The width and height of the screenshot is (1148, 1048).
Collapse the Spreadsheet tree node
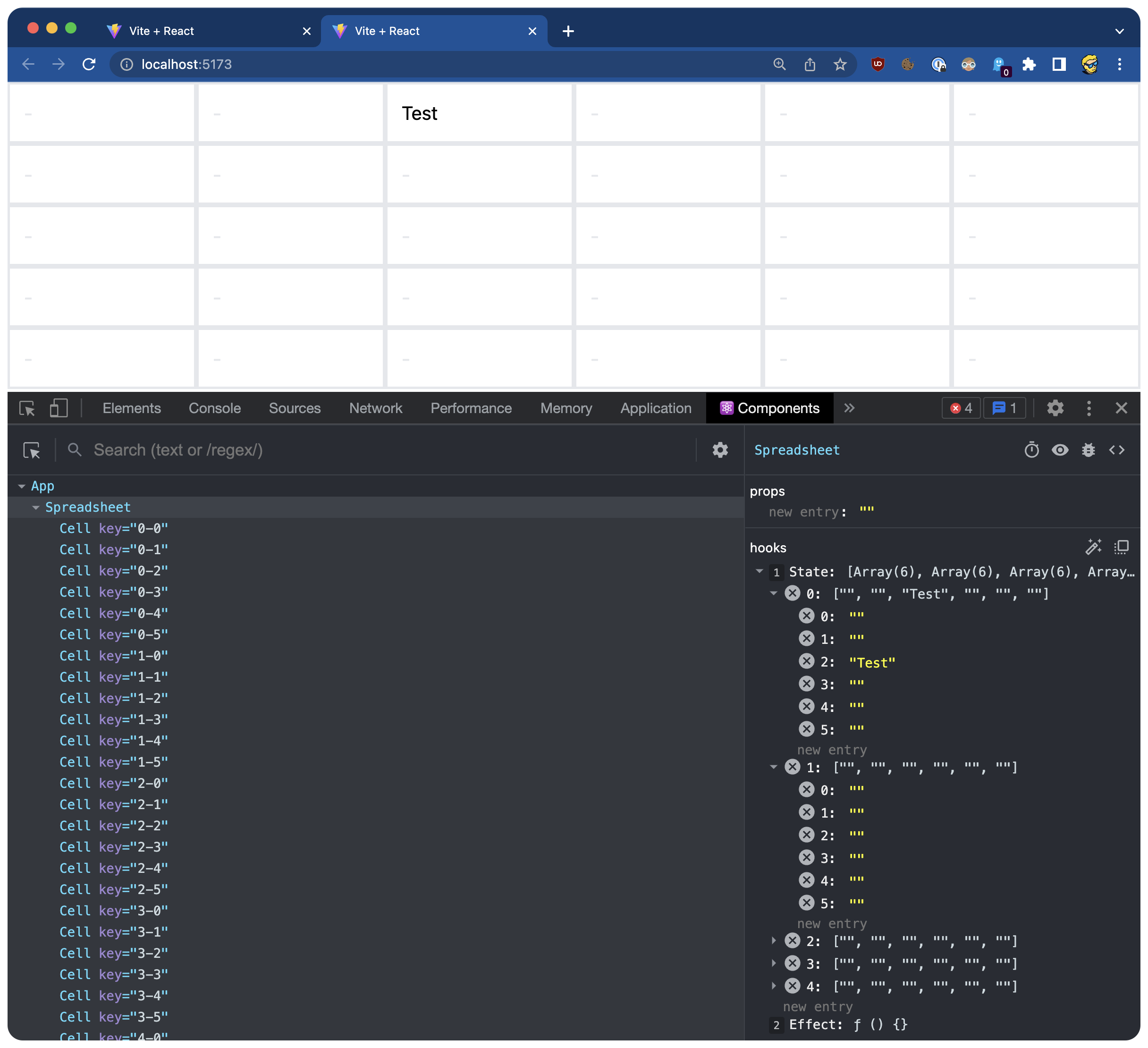(x=36, y=507)
